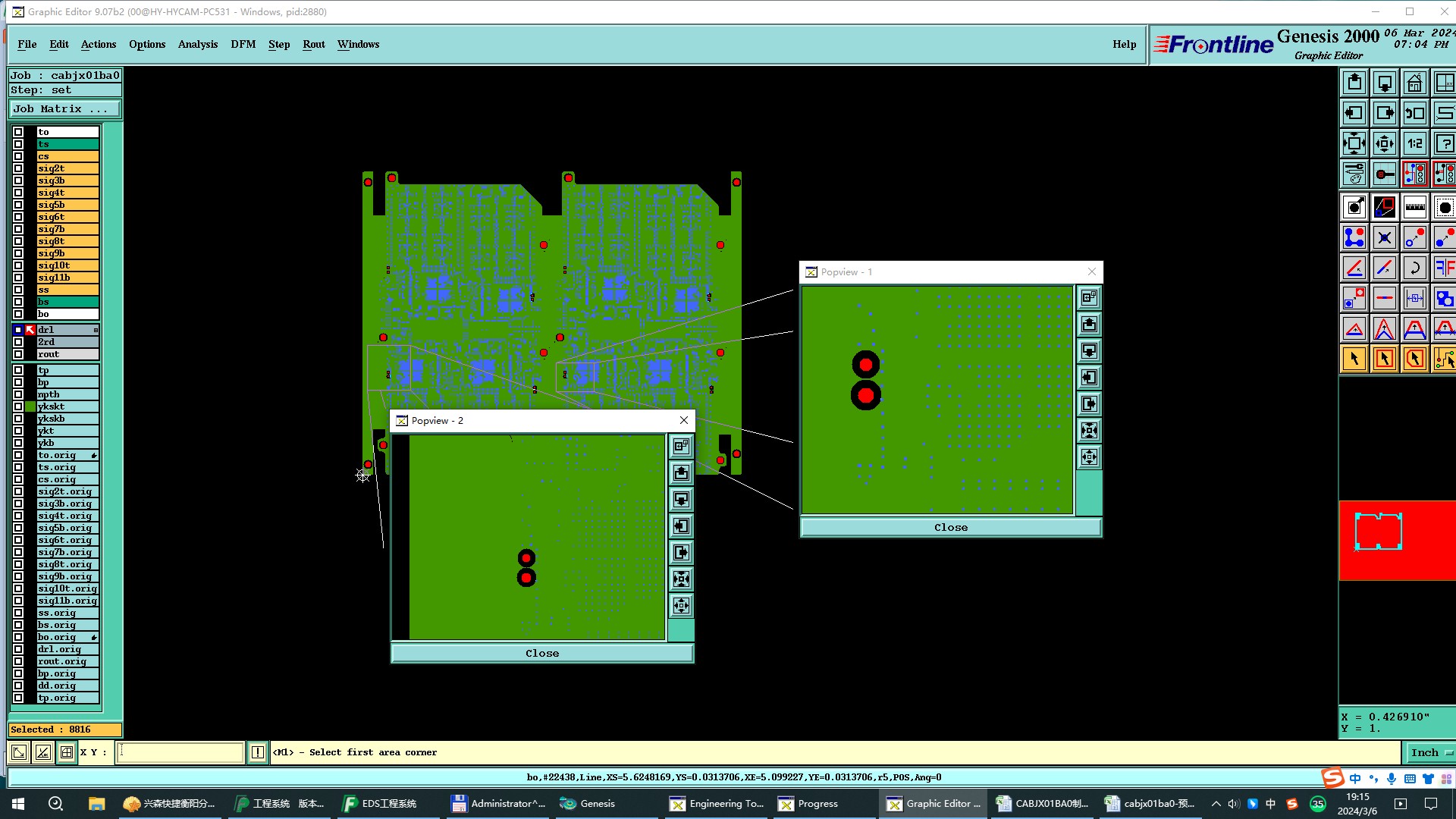Click the Home view icon in toolbar
The image size is (1456, 819).
1414,83
